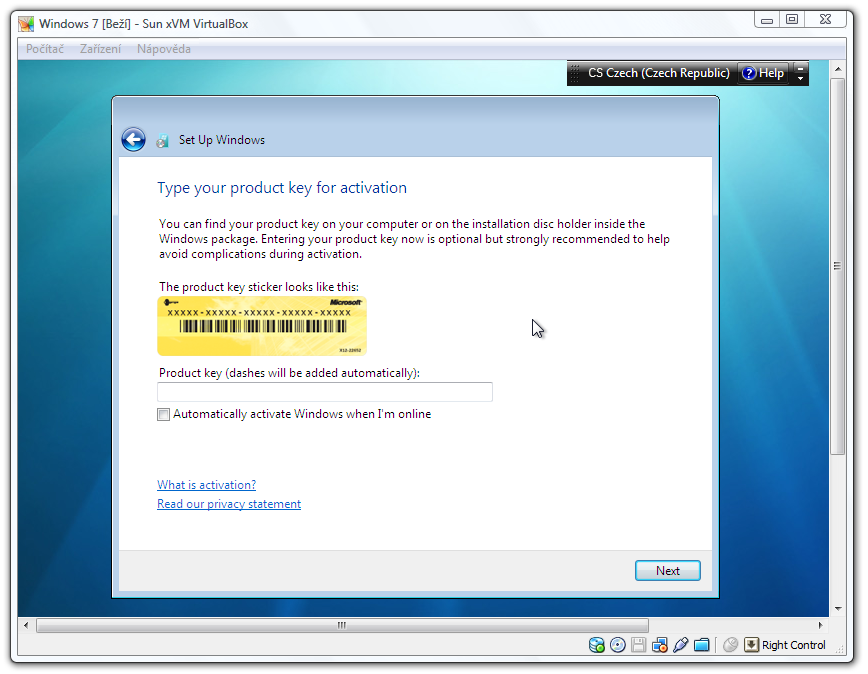Viewport: 868px width, 674px height.
Task: Maximize the VirtualBox window
Action: (x=792, y=19)
